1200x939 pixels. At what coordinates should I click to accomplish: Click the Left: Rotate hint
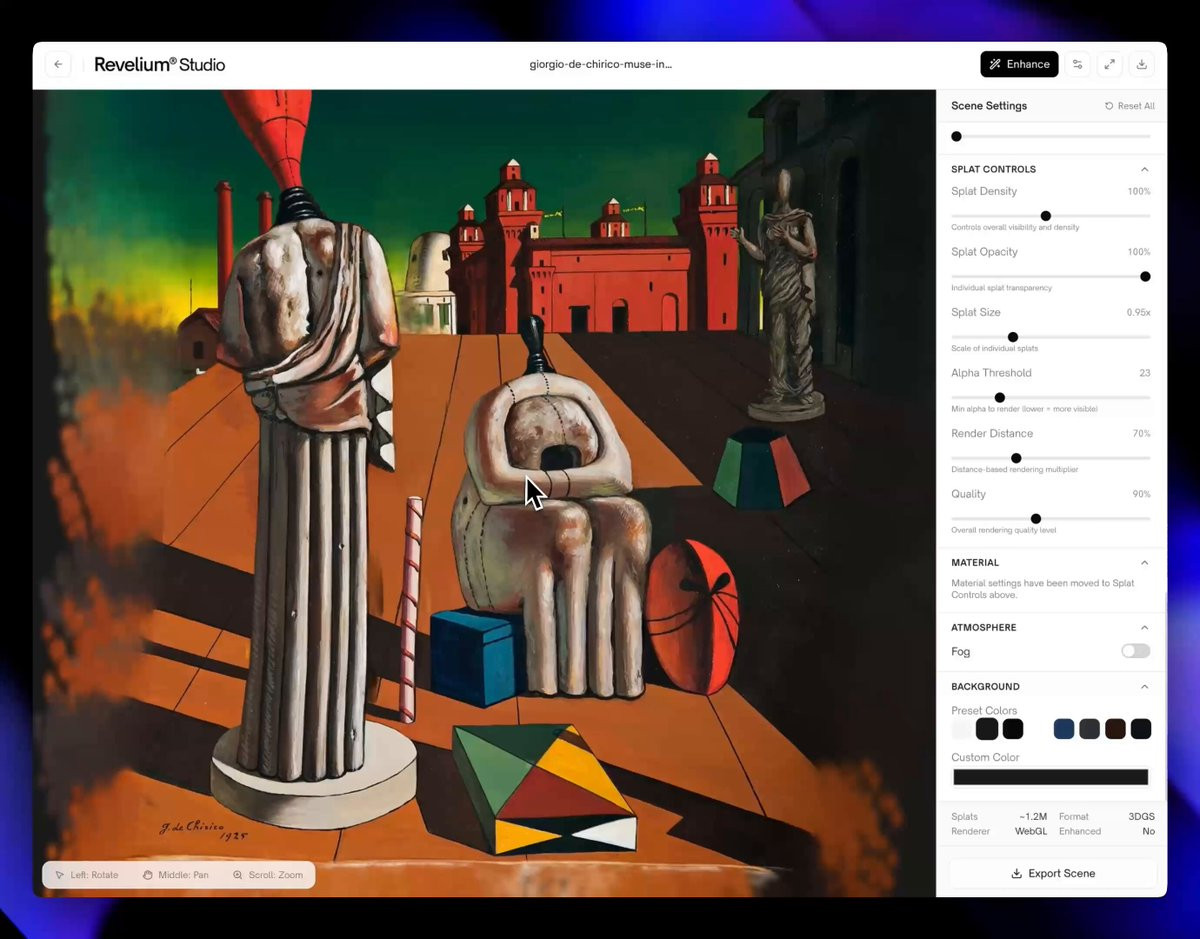pos(87,875)
